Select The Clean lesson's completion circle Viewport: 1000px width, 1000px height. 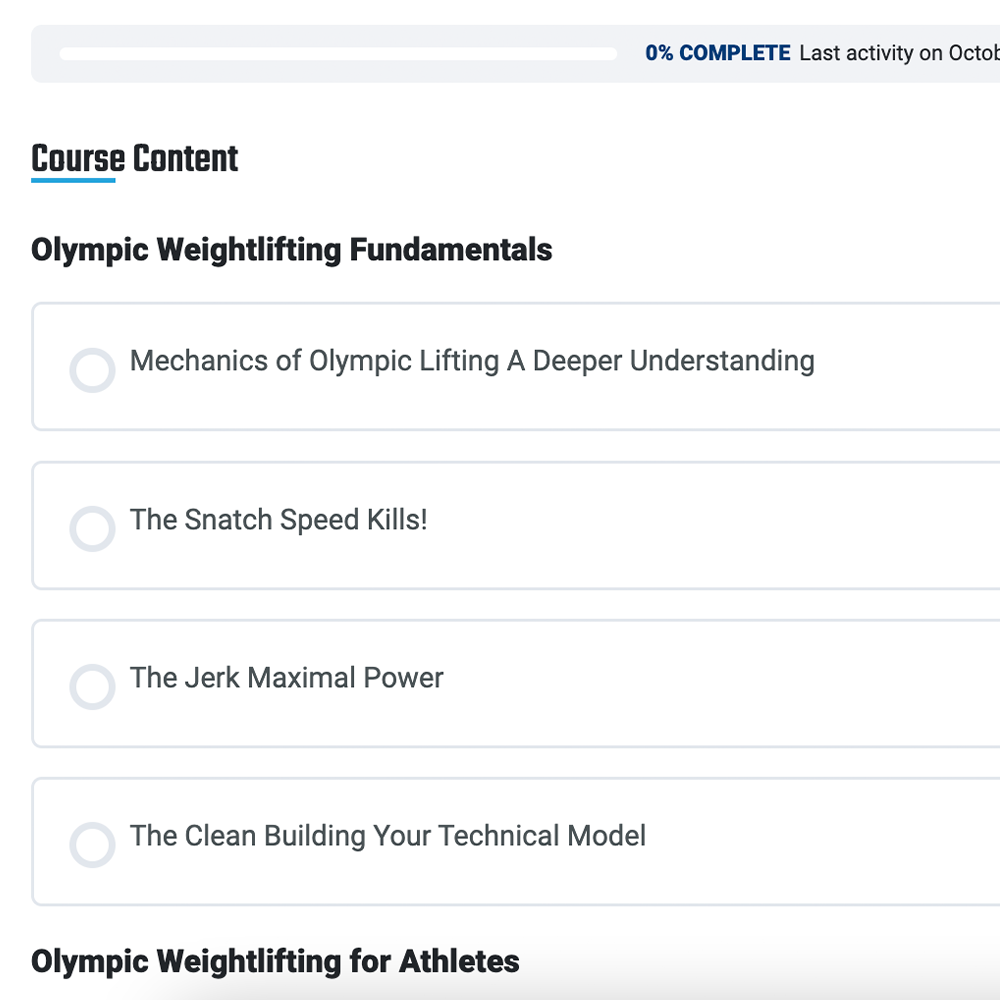coord(92,844)
